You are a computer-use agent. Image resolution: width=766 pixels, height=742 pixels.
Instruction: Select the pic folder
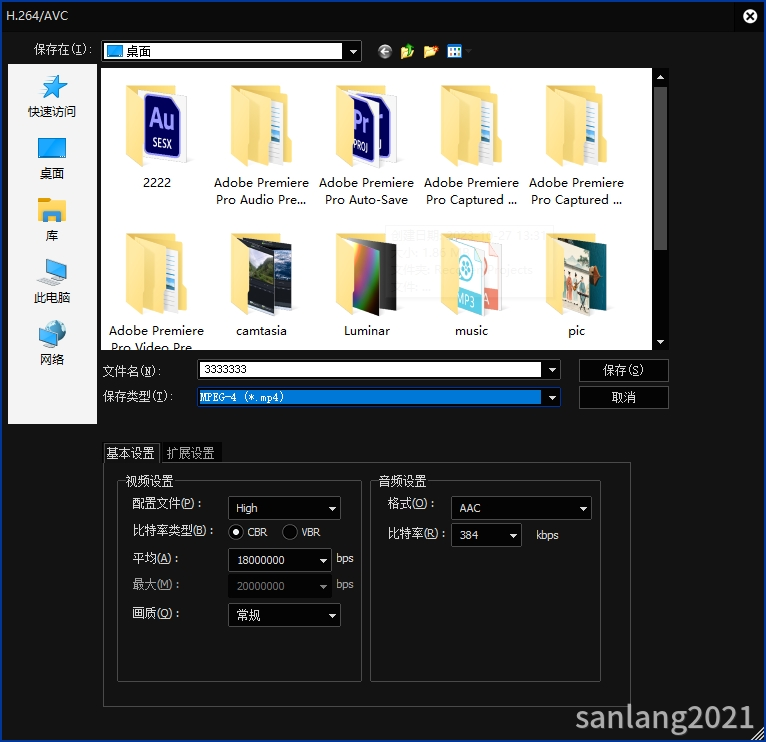click(x=576, y=285)
